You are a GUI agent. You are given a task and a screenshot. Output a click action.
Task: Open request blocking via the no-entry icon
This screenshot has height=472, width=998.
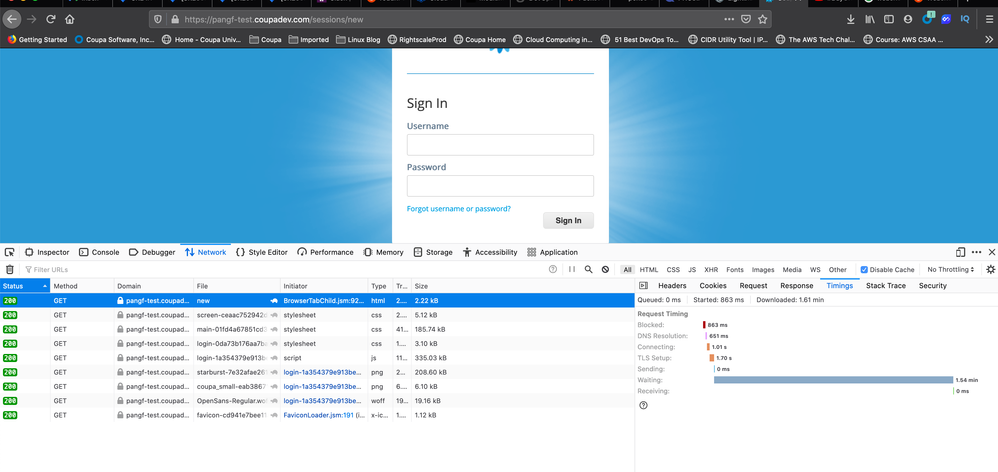click(x=605, y=270)
